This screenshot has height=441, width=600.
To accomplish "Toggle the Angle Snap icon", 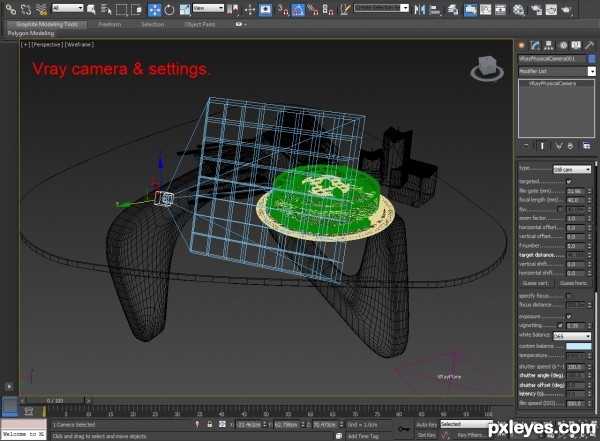I will point(298,9).
